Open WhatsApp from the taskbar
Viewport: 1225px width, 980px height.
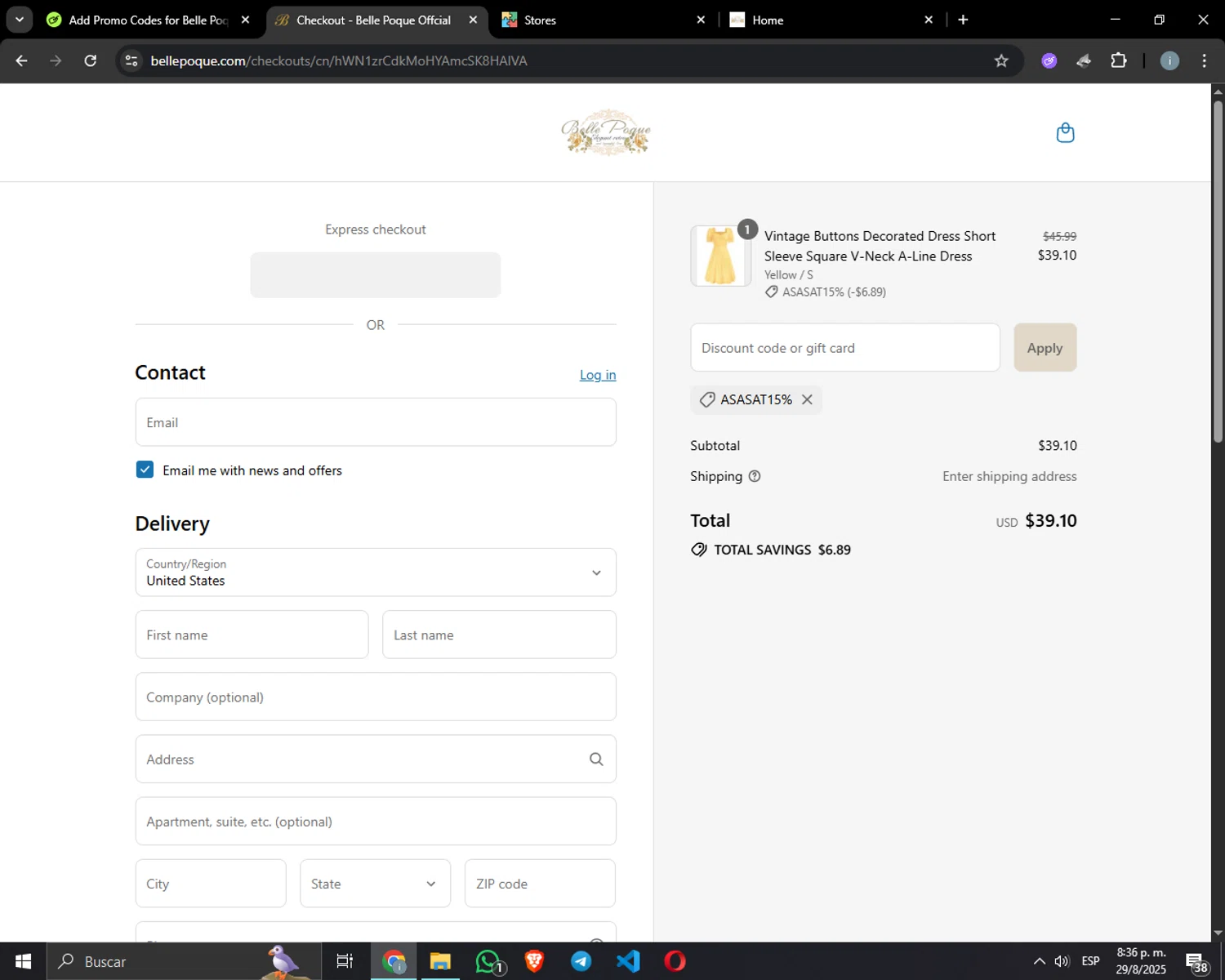488,961
